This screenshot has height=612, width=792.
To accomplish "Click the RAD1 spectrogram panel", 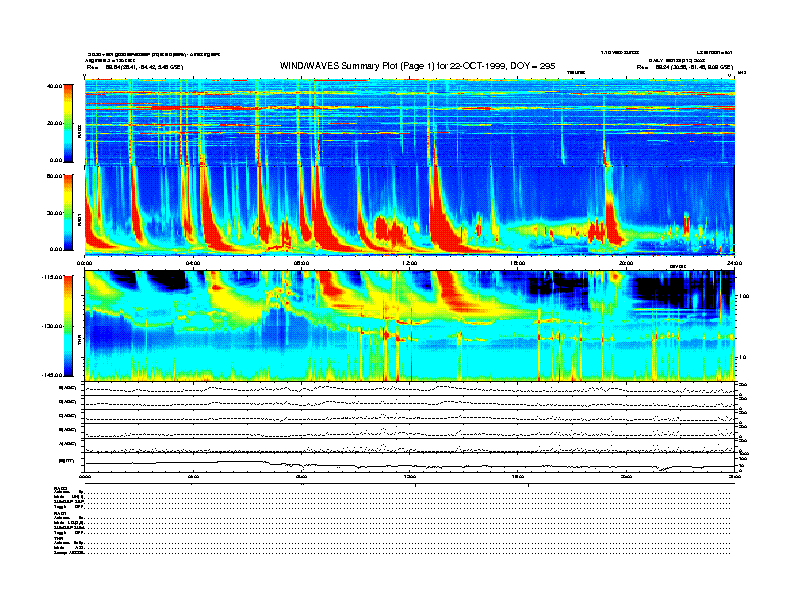I will 410,211.
